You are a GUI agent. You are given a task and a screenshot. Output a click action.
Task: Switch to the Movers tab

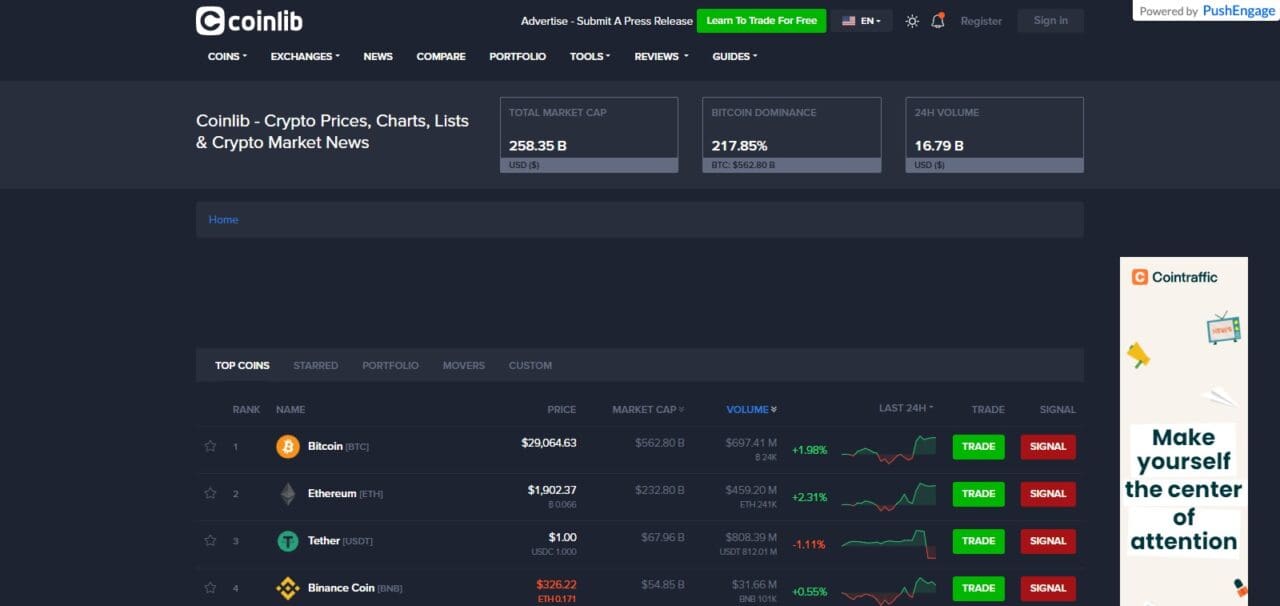coord(464,365)
